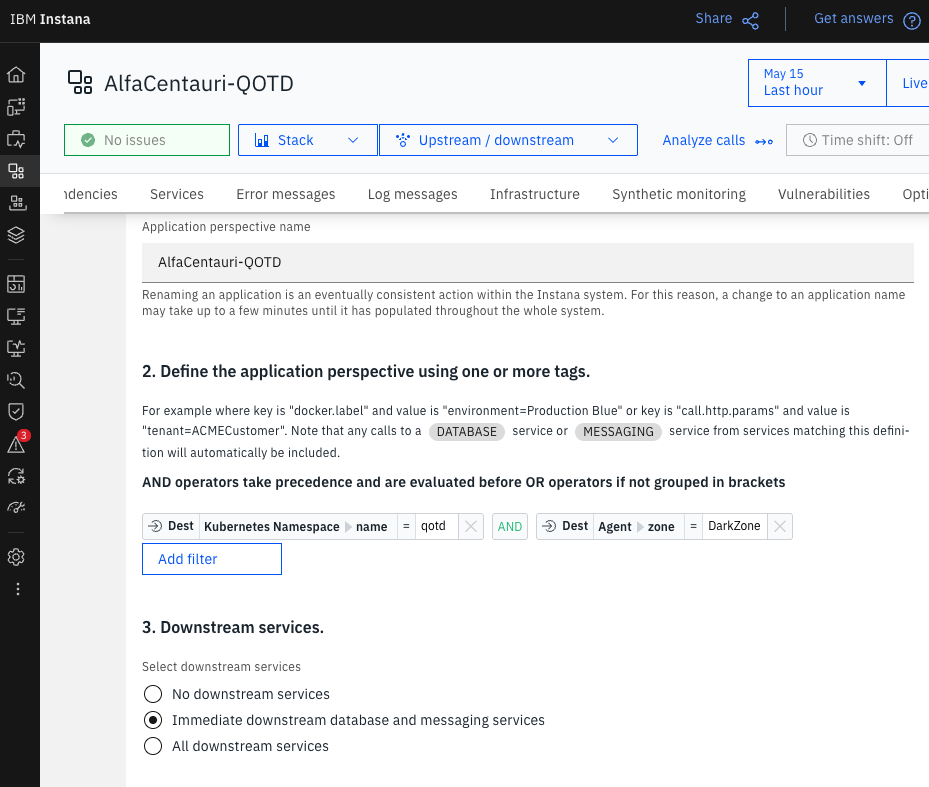This screenshot has height=787, width=929.
Task: Remove the qotd namespace filter
Action: pyautogui.click(x=471, y=526)
